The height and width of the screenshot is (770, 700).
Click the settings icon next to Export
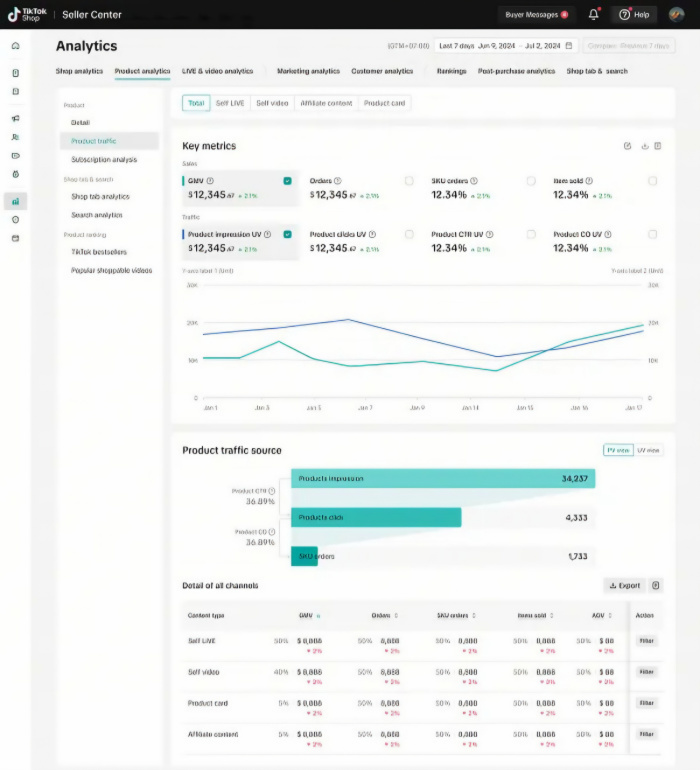[x=655, y=585]
